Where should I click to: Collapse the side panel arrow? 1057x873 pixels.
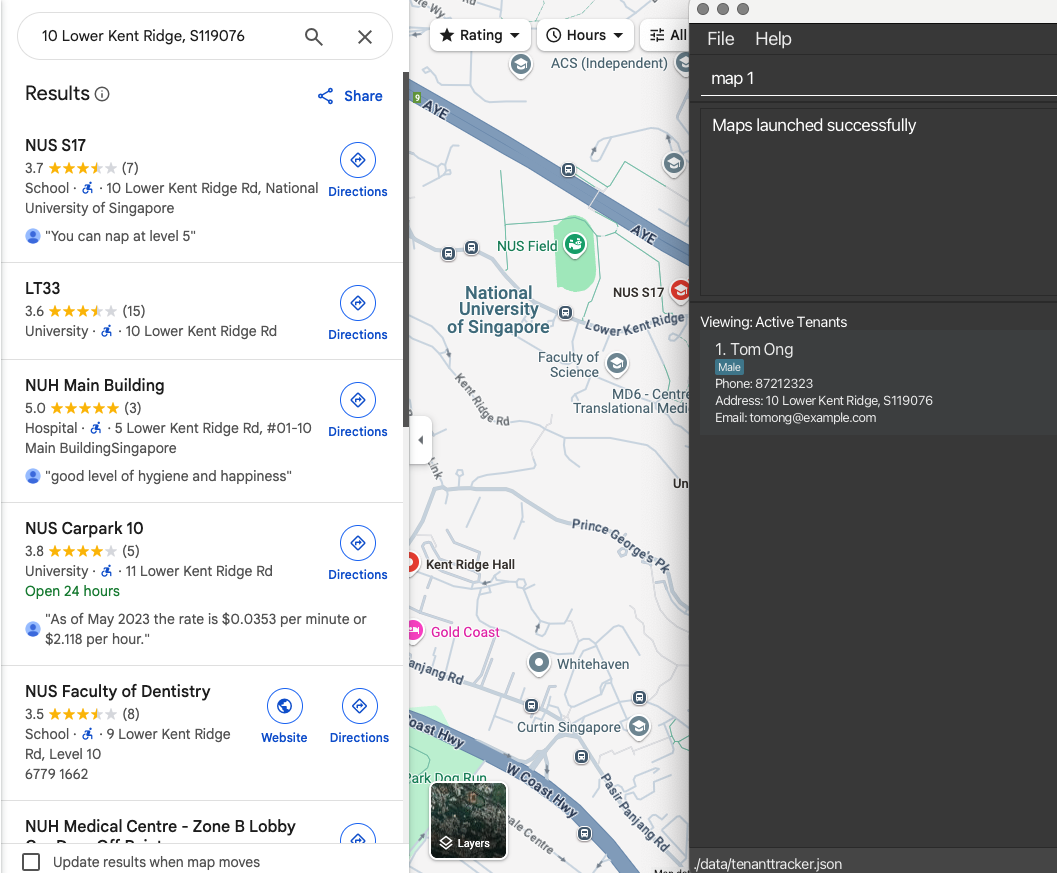(421, 440)
